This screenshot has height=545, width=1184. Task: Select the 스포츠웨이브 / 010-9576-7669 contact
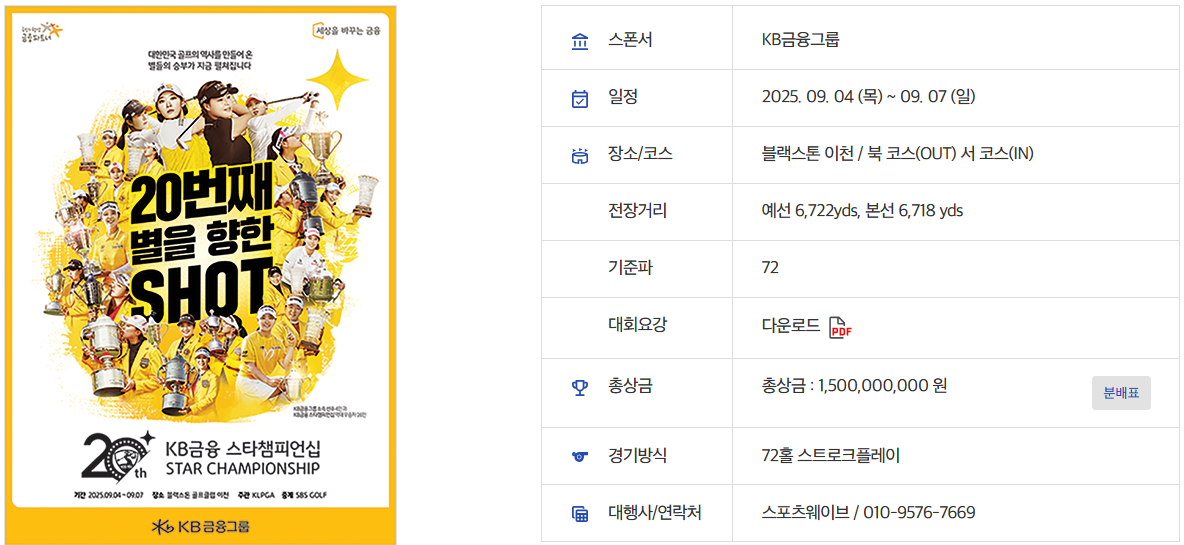pos(868,513)
